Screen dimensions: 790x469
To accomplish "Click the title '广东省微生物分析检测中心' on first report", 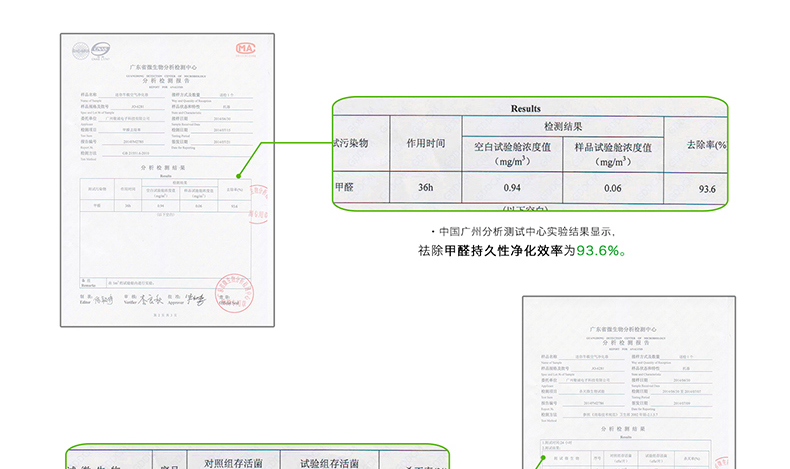I will point(163,67).
